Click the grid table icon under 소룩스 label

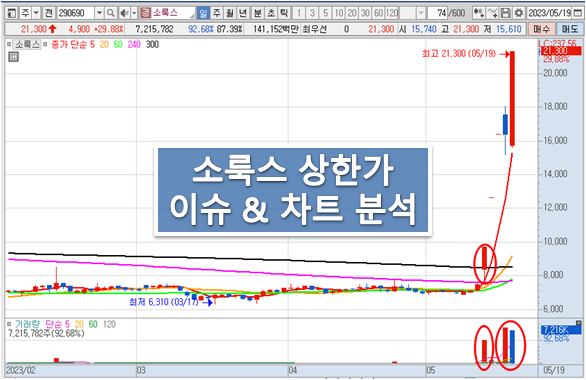point(13,57)
